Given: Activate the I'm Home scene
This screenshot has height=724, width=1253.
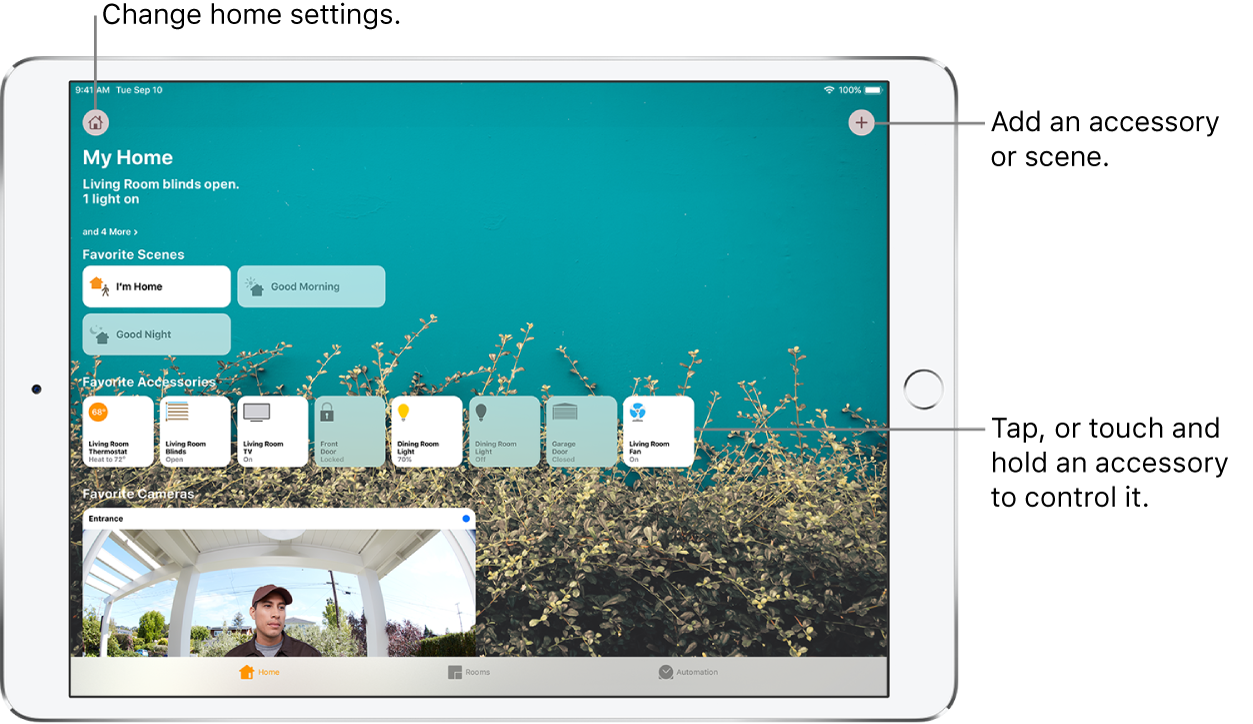Looking at the screenshot, I should [x=156, y=286].
